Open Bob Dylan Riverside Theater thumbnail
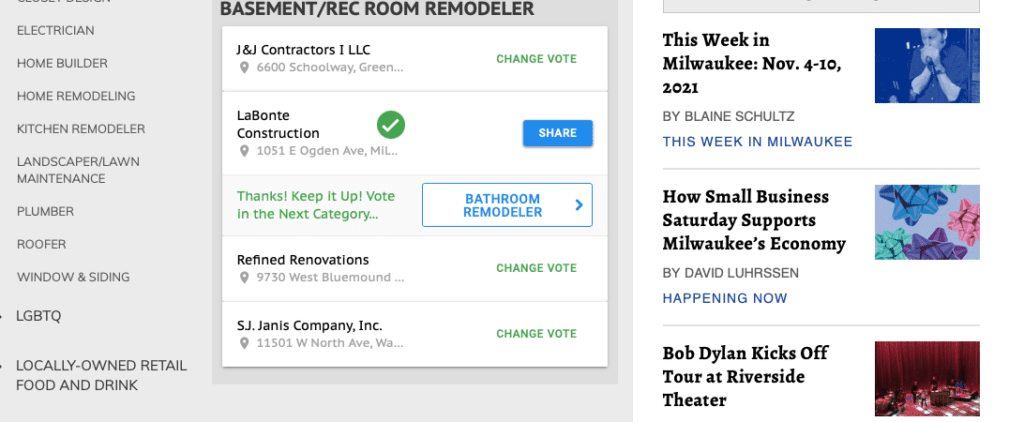The image size is (1024, 422). coord(927,379)
